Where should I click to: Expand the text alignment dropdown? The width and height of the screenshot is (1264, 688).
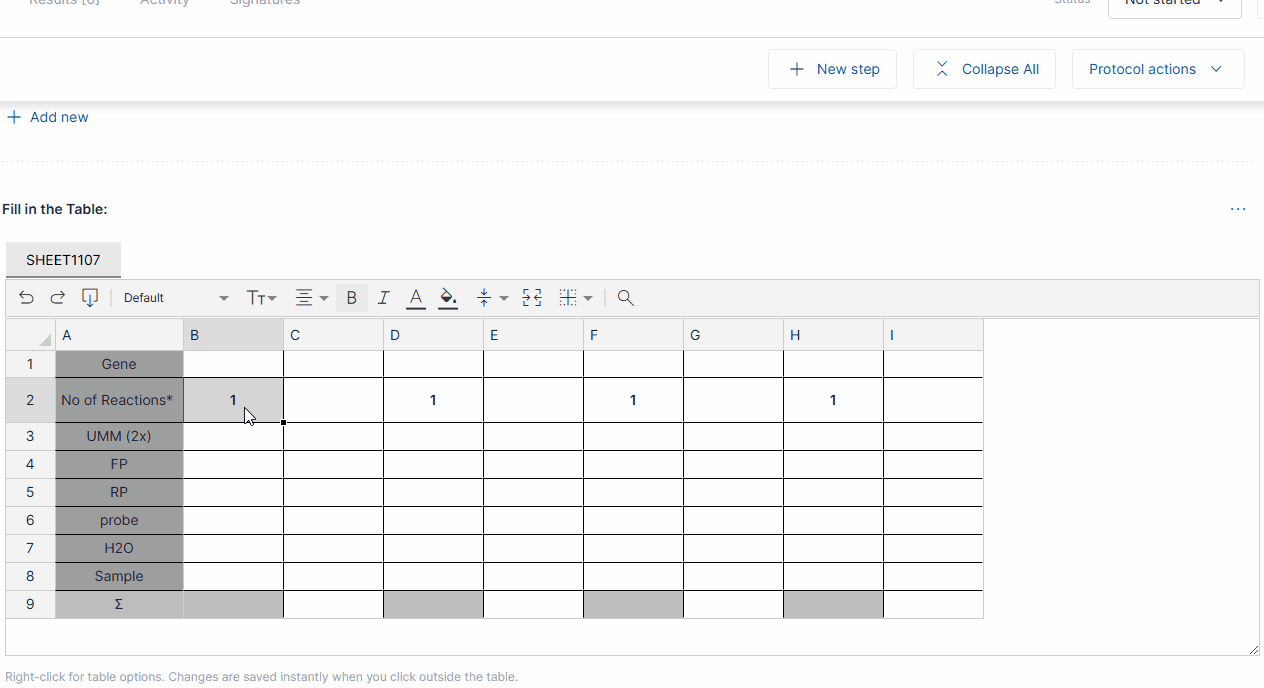[x=311, y=298]
